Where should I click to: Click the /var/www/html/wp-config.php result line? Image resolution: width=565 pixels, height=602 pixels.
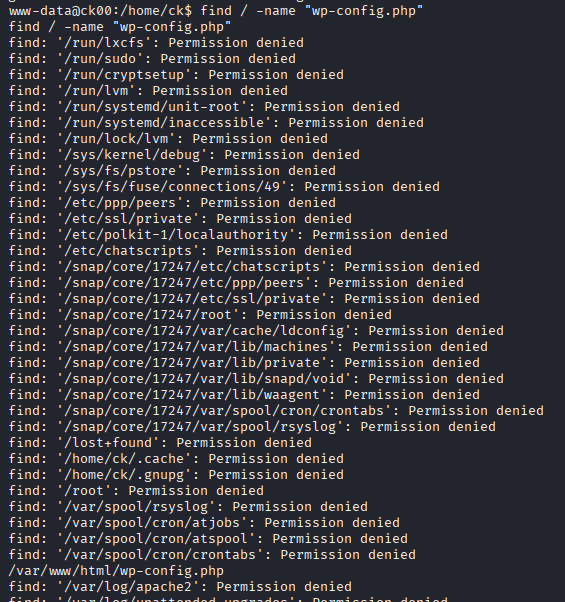click(116, 571)
